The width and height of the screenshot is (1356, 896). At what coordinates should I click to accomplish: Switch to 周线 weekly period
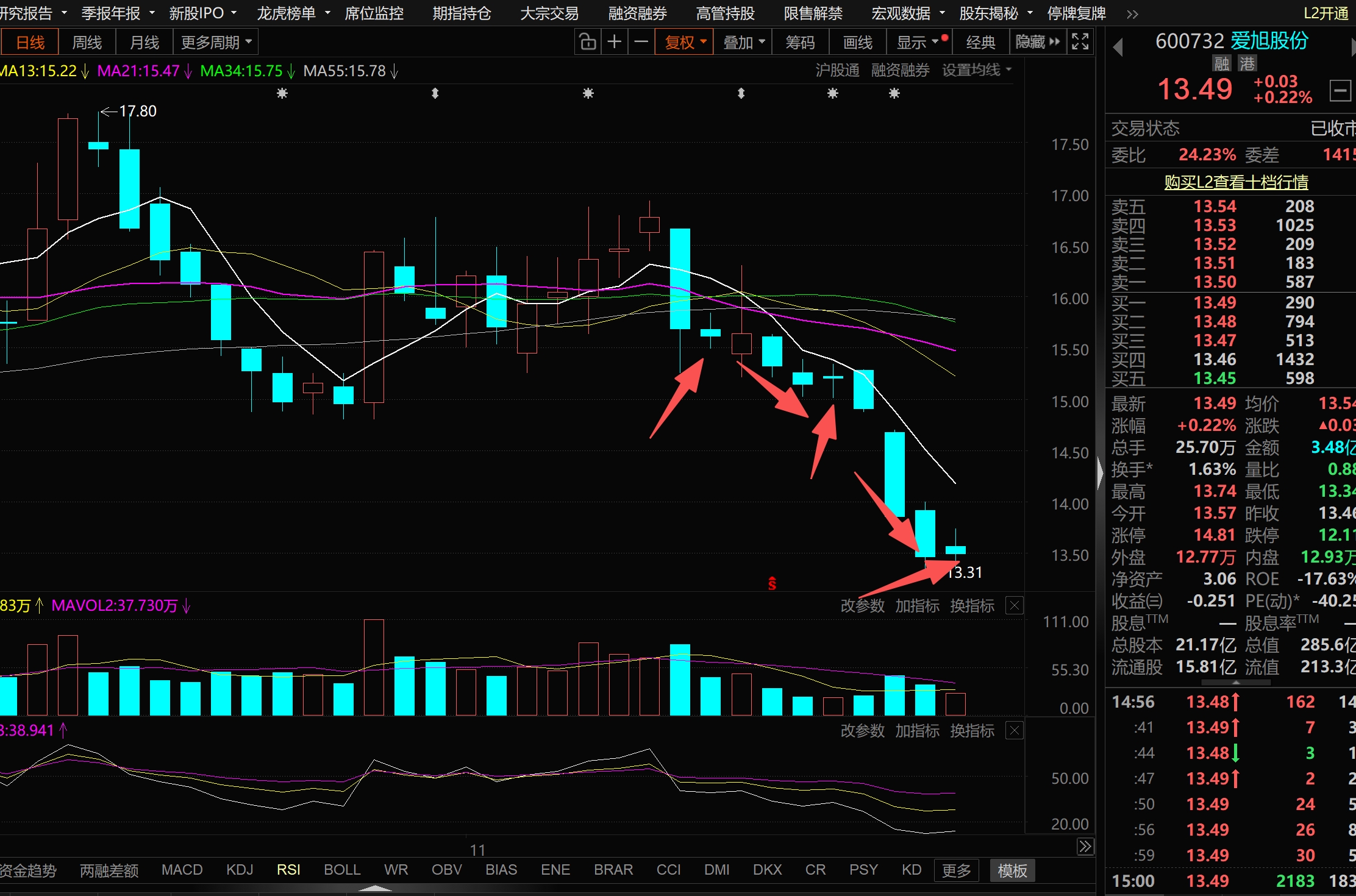coord(87,42)
